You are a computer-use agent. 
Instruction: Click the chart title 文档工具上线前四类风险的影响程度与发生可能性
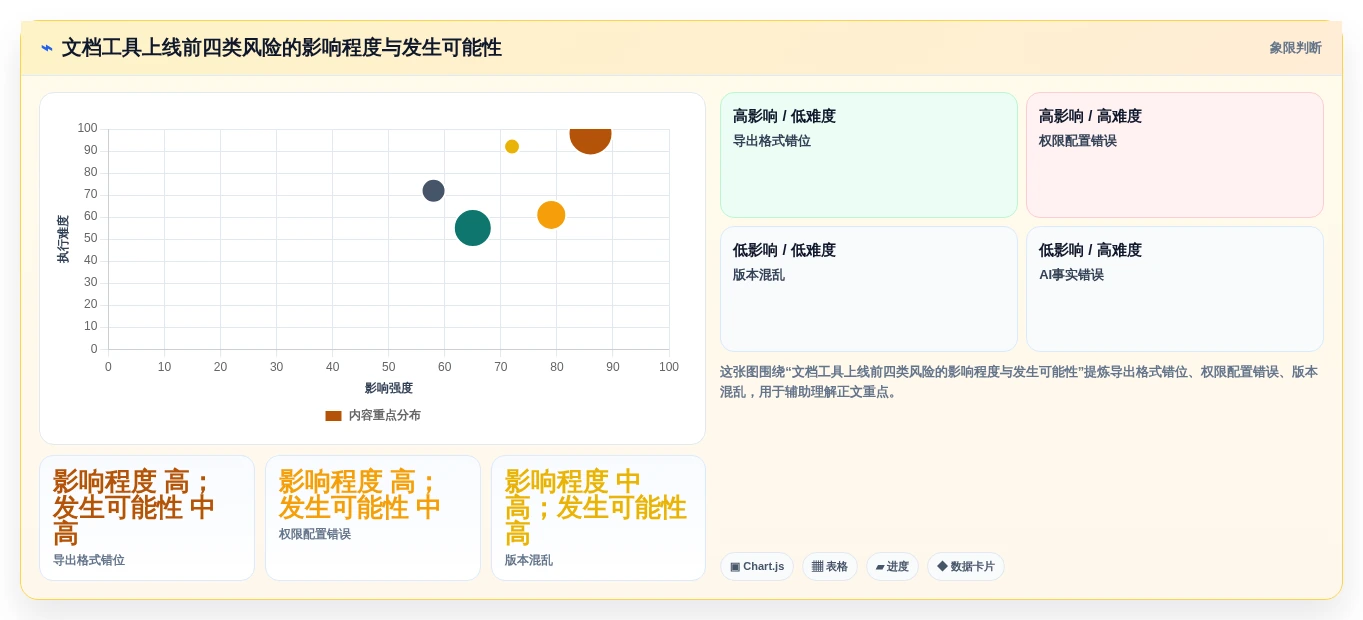(x=282, y=48)
